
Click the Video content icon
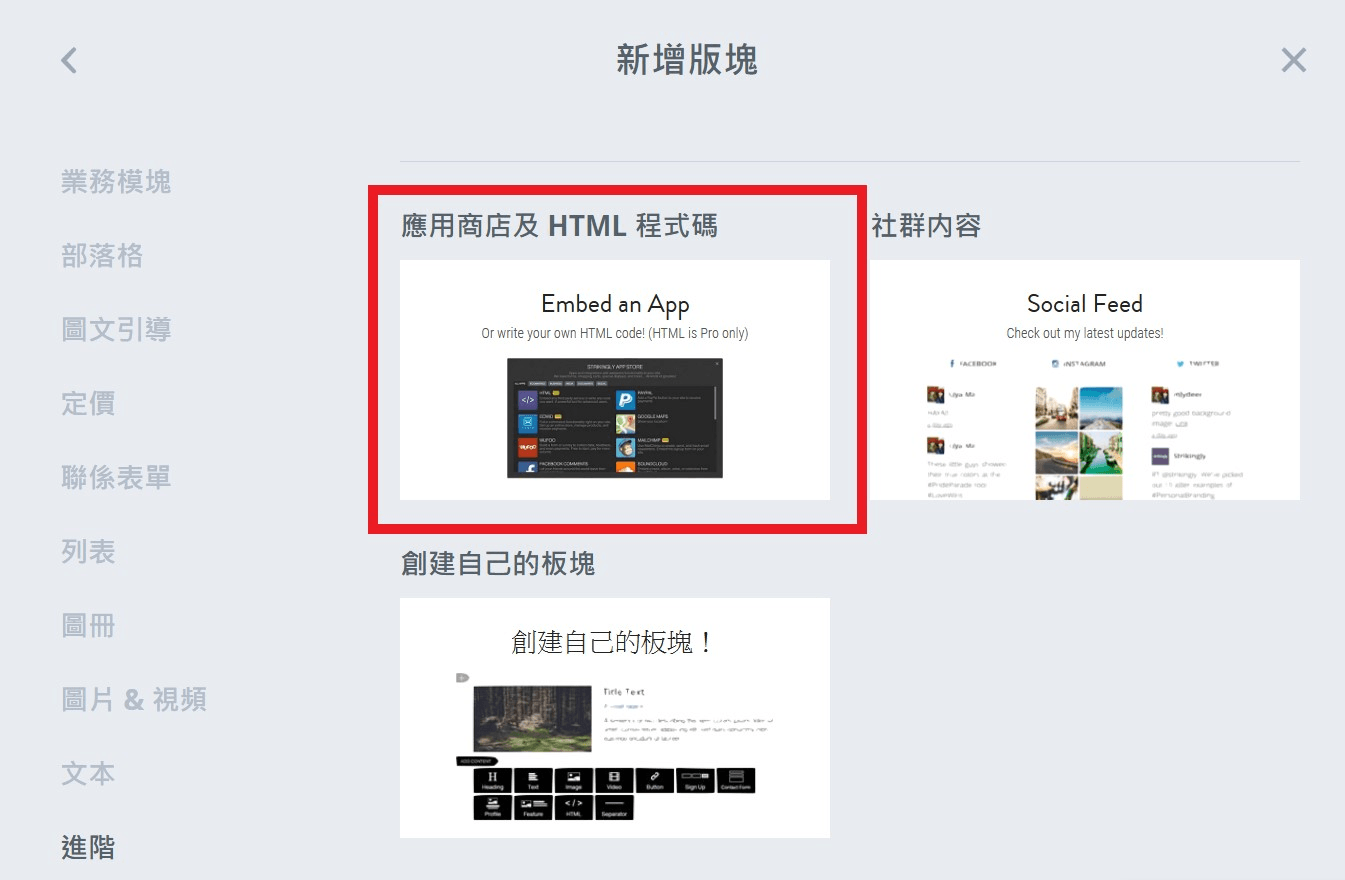[x=613, y=779]
